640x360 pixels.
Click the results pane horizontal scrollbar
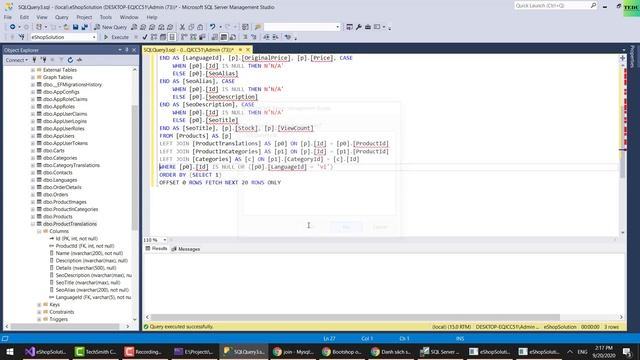[x=355, y=317]
